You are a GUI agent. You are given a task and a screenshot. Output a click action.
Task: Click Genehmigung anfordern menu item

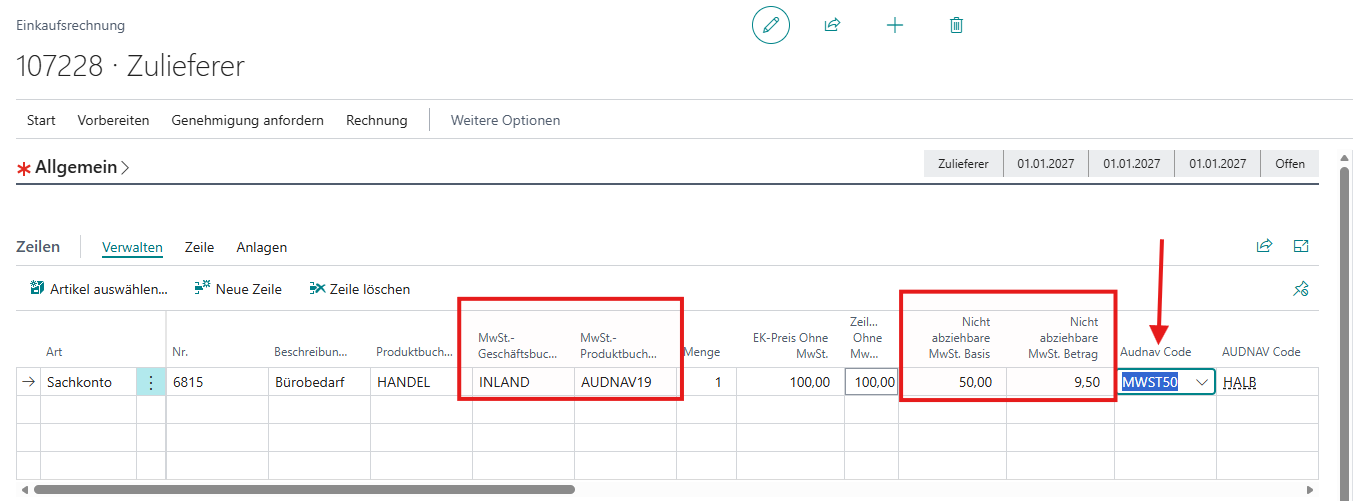[248, 120]
